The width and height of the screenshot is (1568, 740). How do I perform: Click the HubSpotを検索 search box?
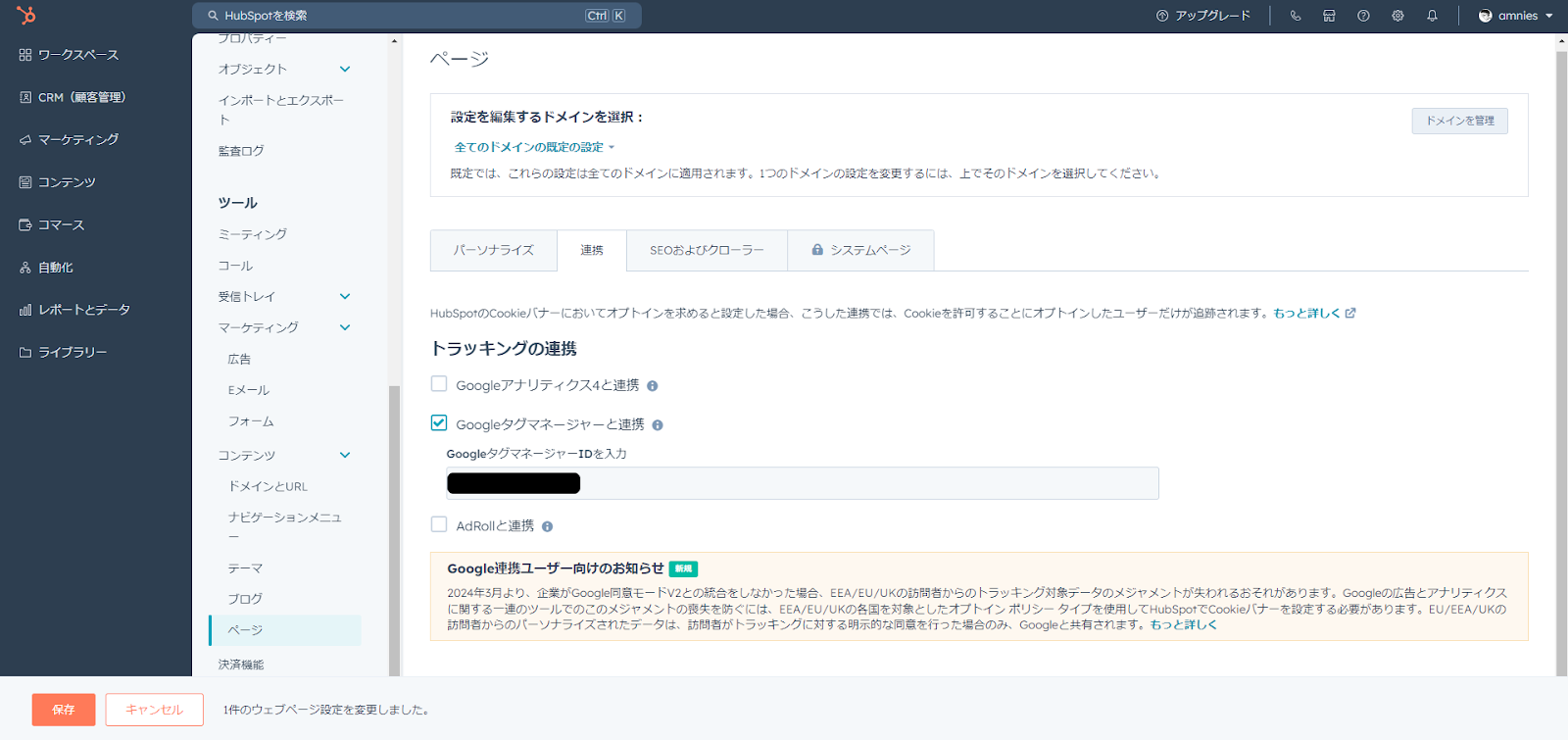[416, 16]
